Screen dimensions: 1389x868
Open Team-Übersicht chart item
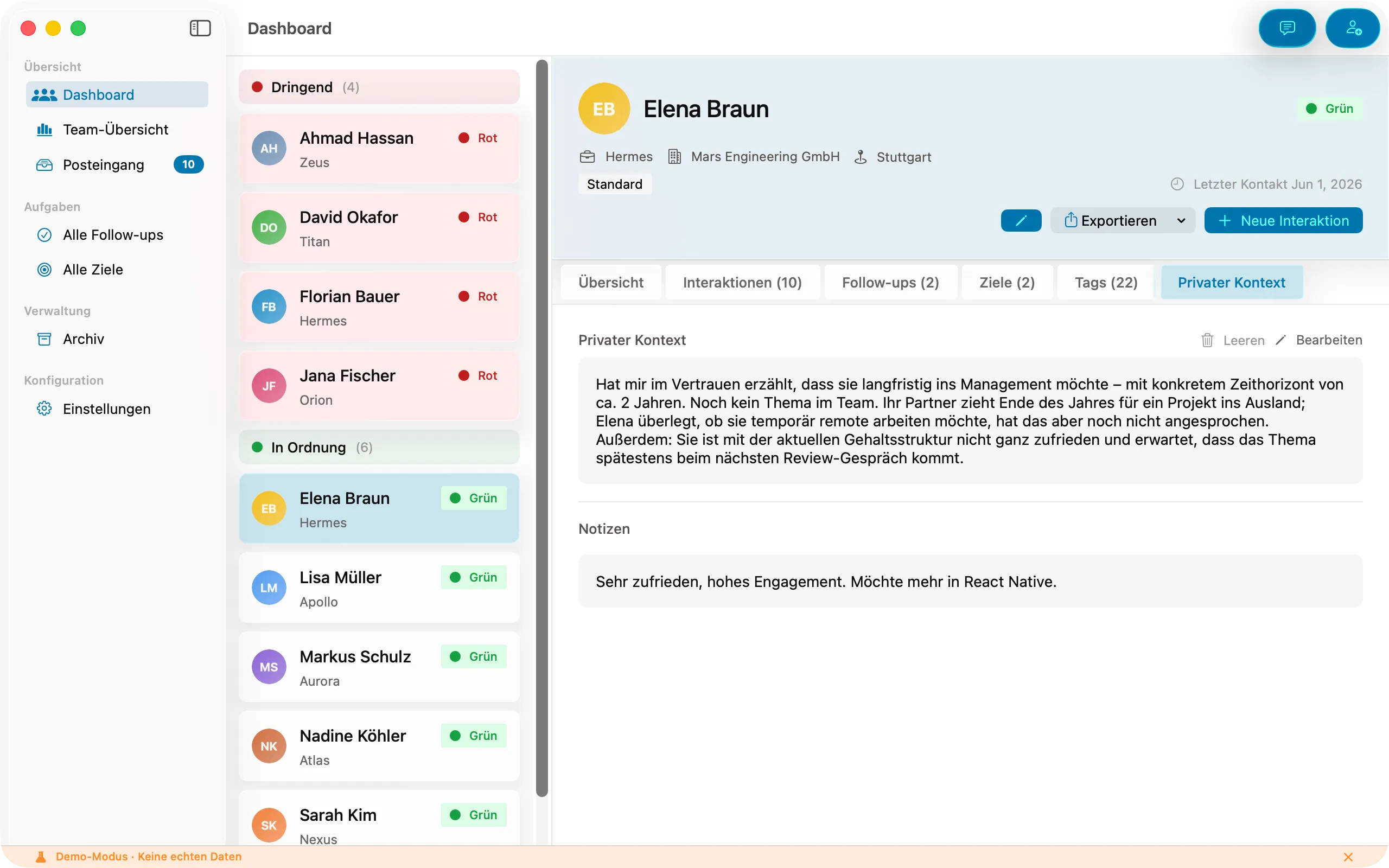[x=117, y=130]
